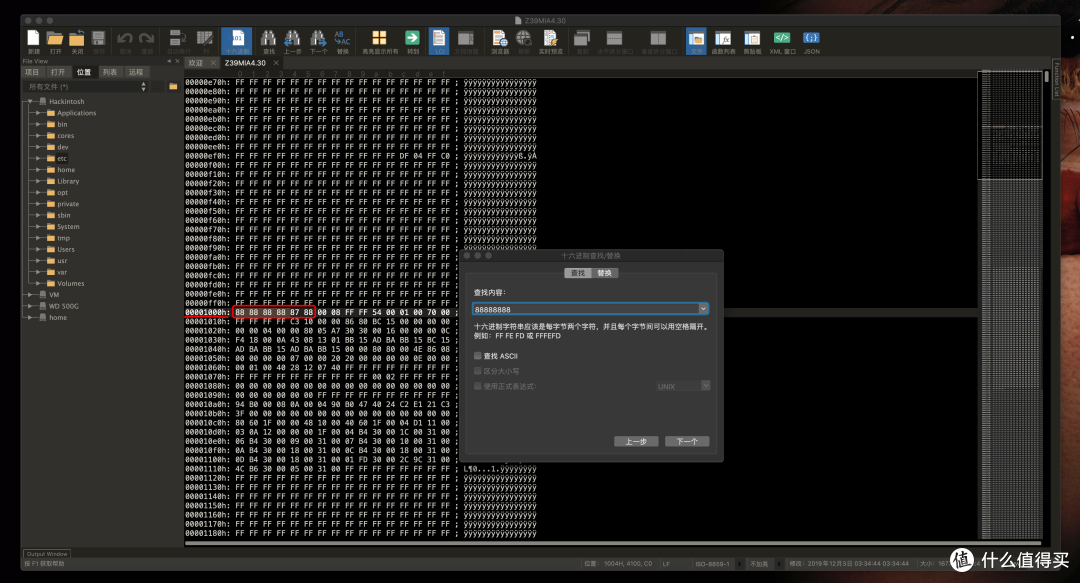The image size is (1080, 583).
Task: Switch to 替换 tab in hex find dialog
Action: pyautogui.click(x=605, y=273)
